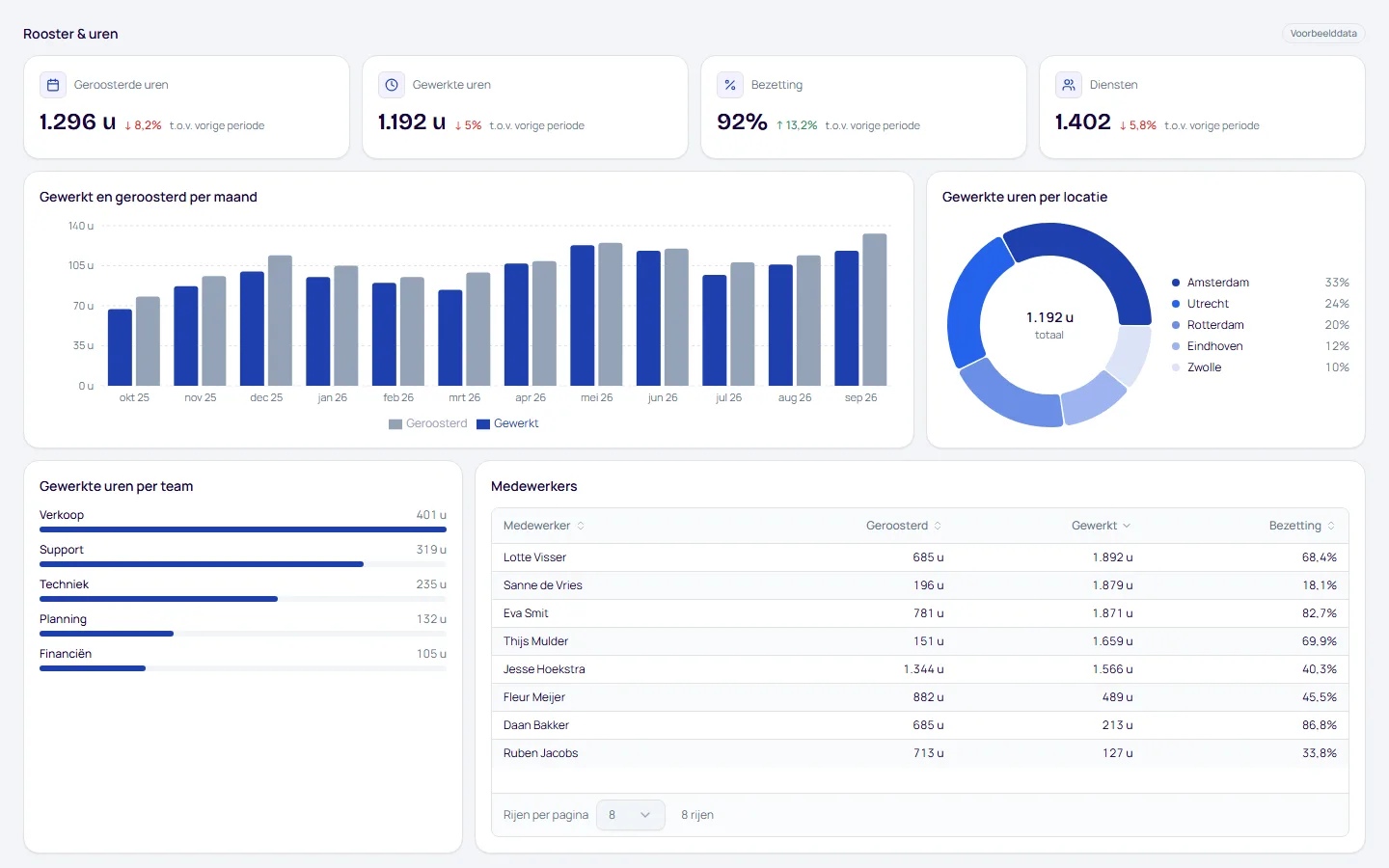Click Daan Bakker in the table
Image resolution: width=1389 pixels, height=868 pixels.
click(x=536, y=725)
